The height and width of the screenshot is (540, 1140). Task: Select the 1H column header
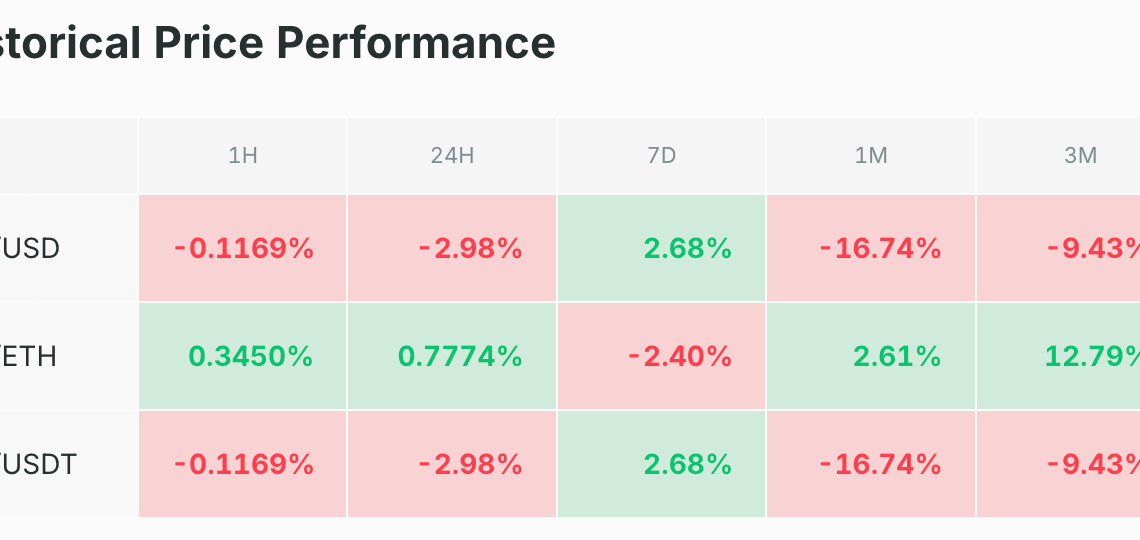click(x=243, y=156)
